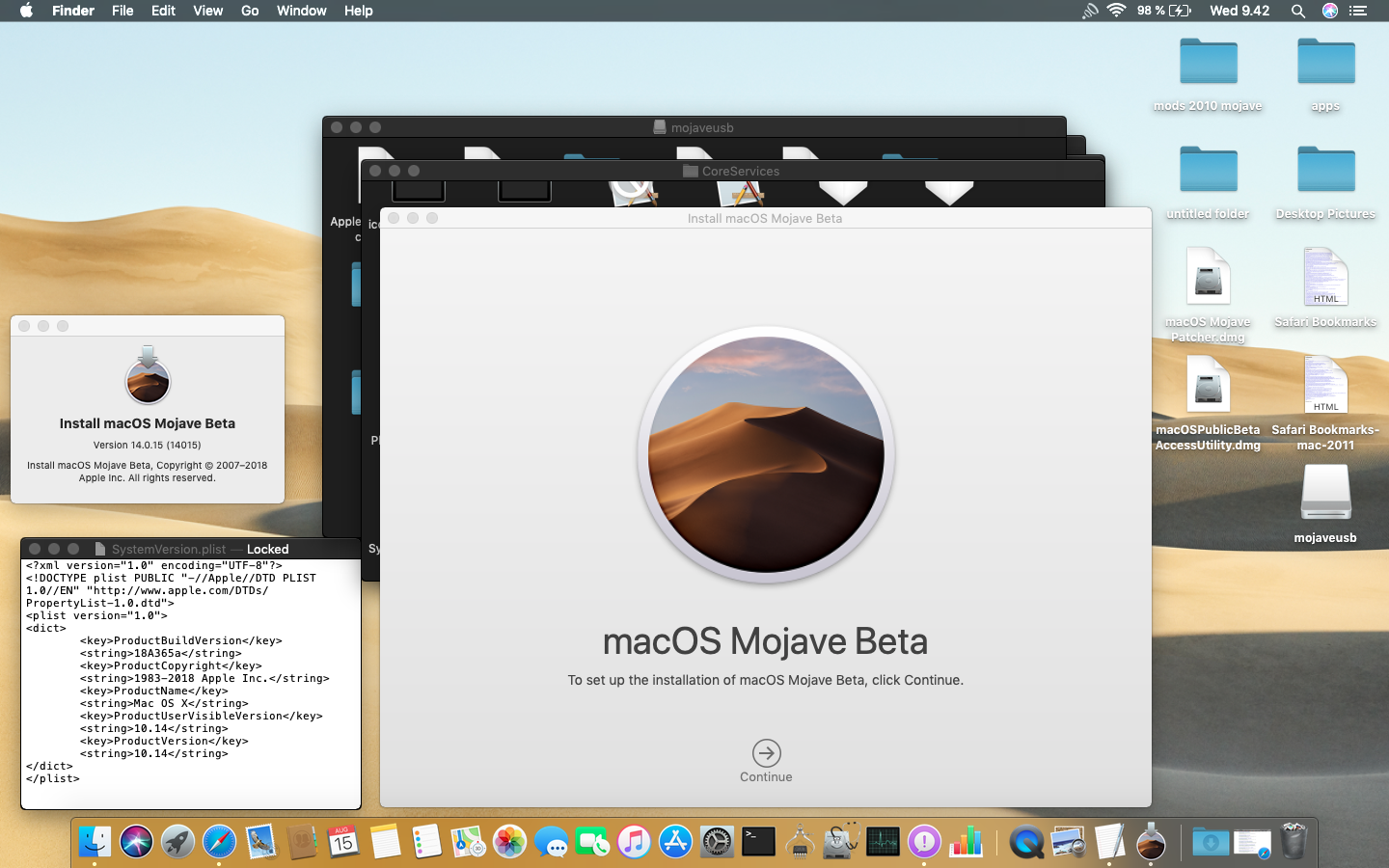1389x868 pixels.
Task: Open Messages in the Dock
Action: (551, 841)
